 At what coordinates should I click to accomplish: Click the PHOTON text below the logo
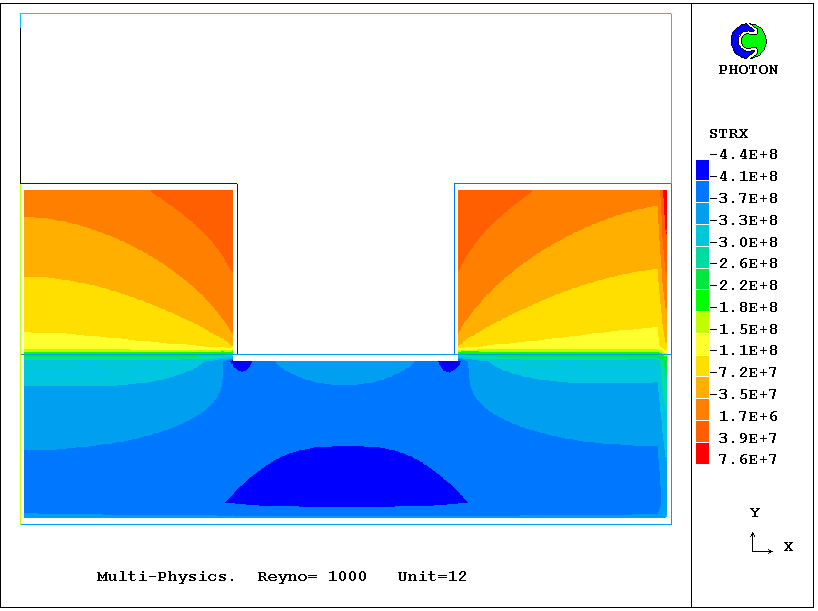pyautogui.click(x=748, y=70)
